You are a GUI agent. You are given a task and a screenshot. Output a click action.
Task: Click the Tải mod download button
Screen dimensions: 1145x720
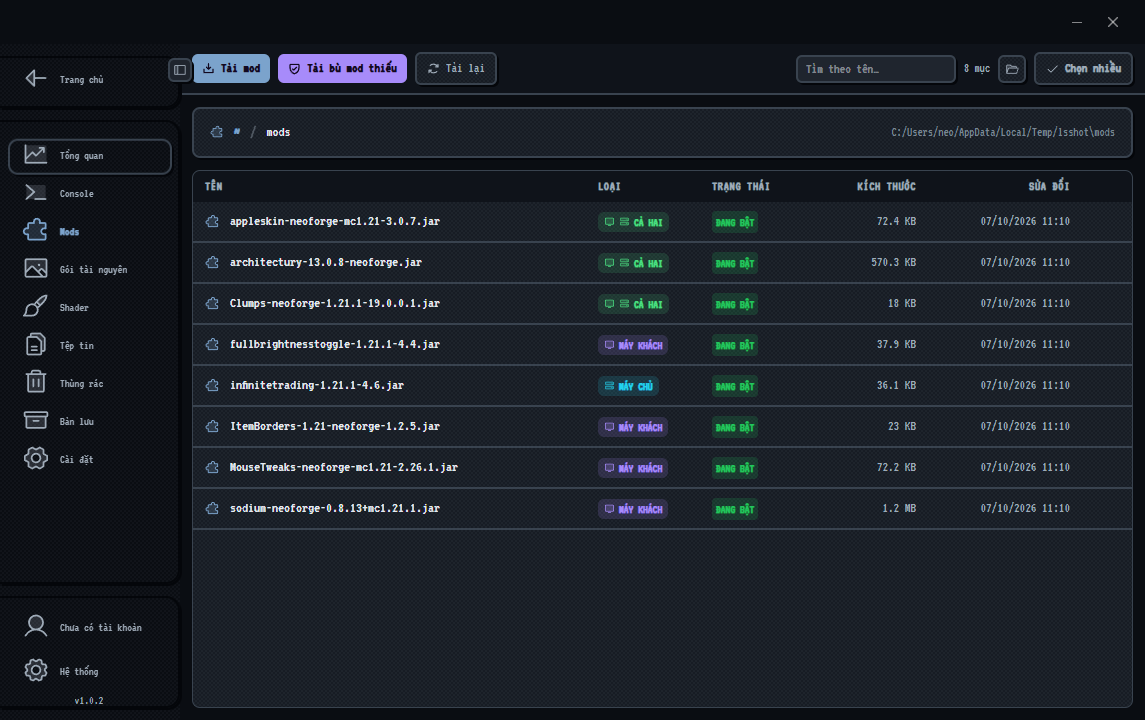(231, 69)
